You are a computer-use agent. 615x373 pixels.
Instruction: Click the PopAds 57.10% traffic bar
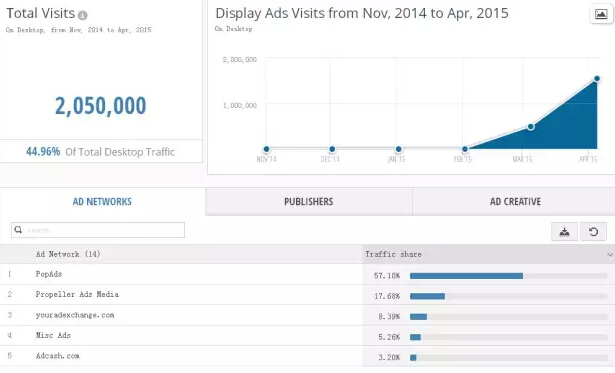click(x=466, y=276)
